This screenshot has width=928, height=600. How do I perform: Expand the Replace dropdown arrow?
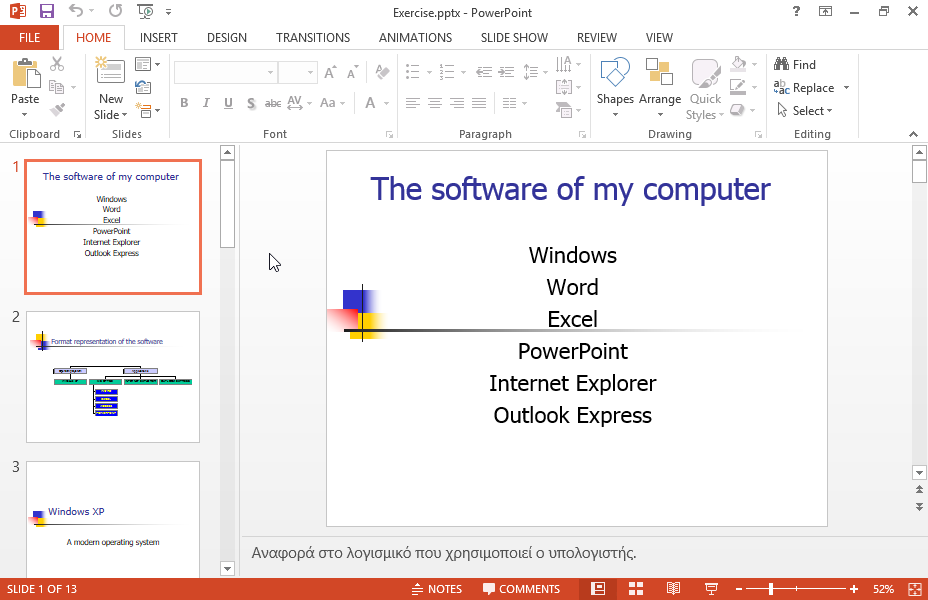coord(846,88)
